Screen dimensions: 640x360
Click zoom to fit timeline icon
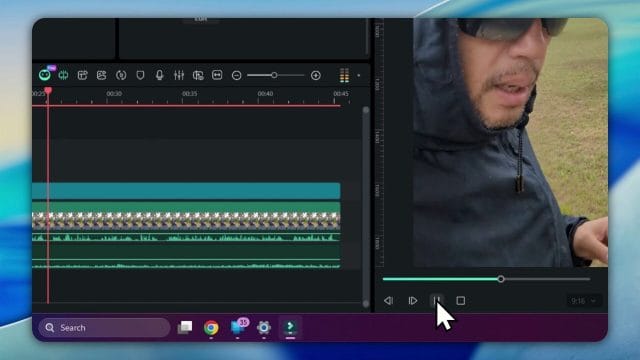(x=217, y=75)
